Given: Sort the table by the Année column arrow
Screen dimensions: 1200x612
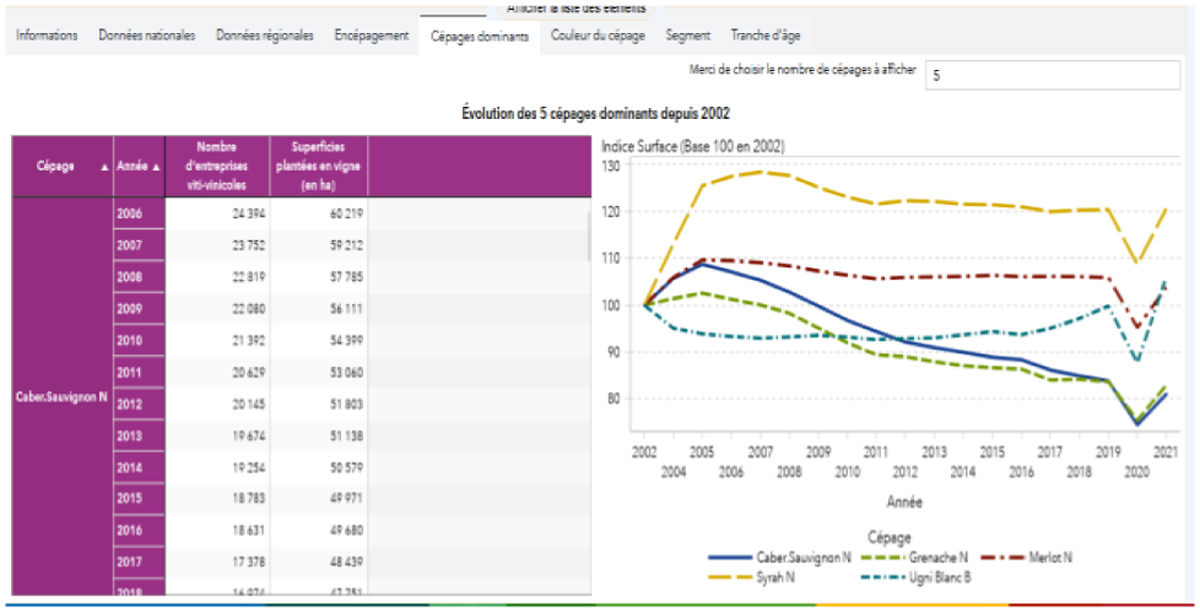Looking at the screenshot, I should pos(156,167).
